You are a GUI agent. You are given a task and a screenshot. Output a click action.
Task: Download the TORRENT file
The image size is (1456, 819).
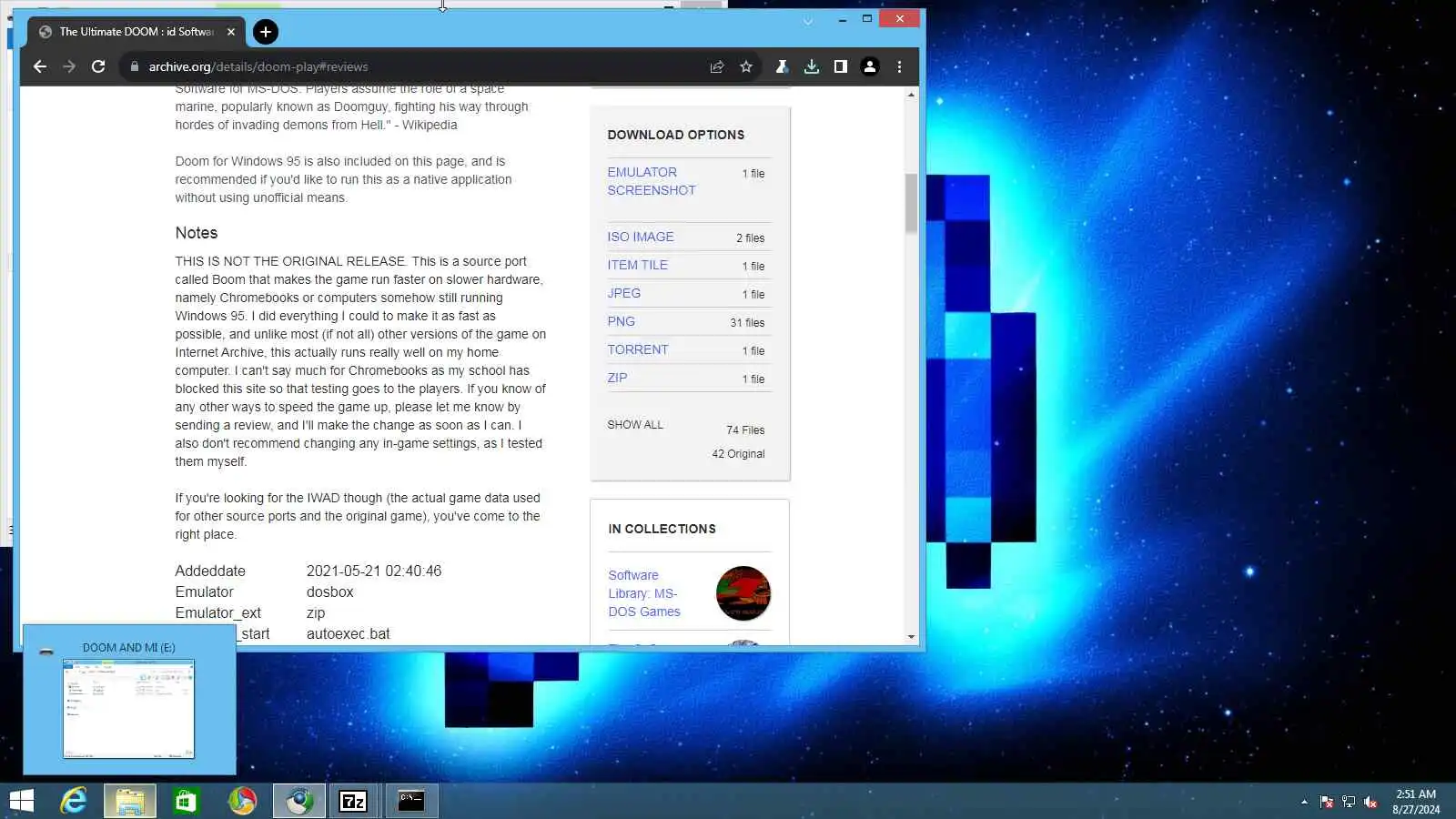(x=638, y=349)
